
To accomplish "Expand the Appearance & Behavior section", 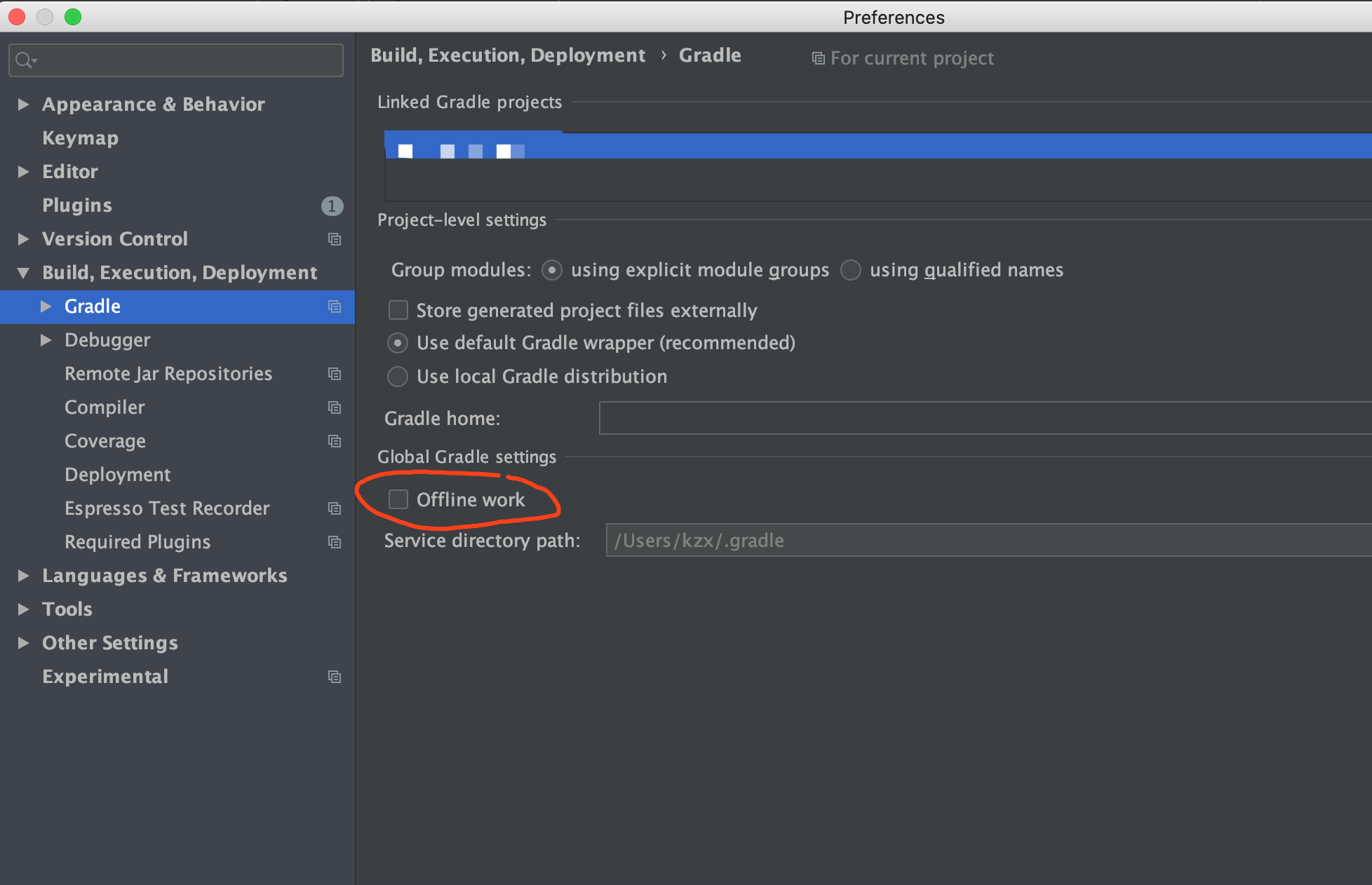I will click(23, 104).
